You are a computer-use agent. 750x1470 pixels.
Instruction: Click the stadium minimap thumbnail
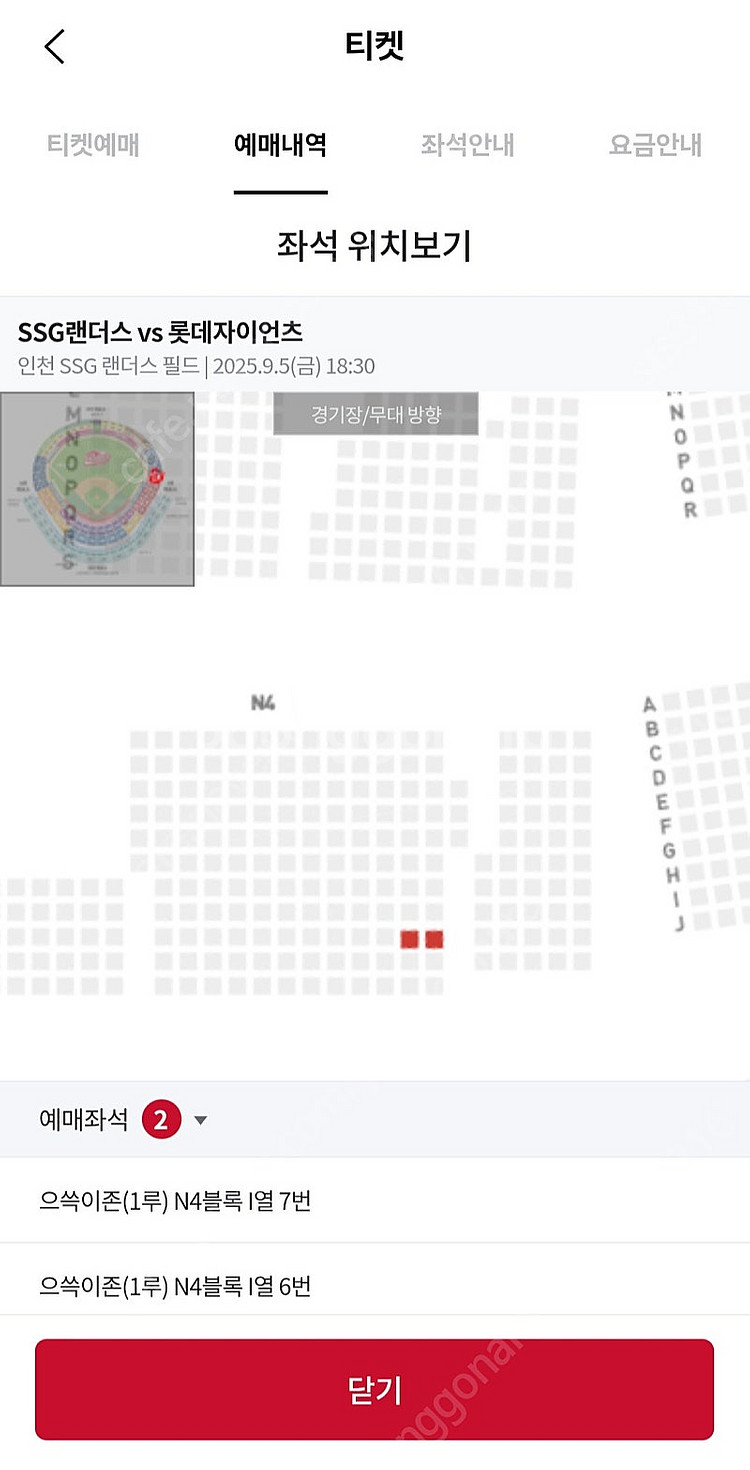tap(97, 489)
